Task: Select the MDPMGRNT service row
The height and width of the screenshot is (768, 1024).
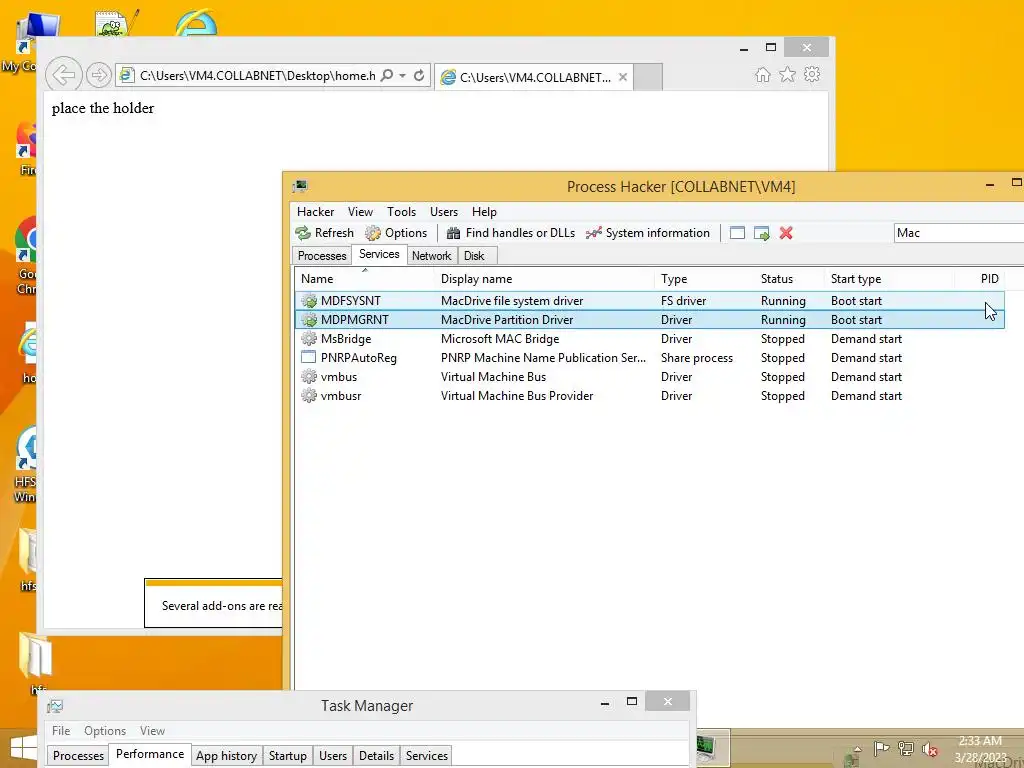Action: (650, 320)
